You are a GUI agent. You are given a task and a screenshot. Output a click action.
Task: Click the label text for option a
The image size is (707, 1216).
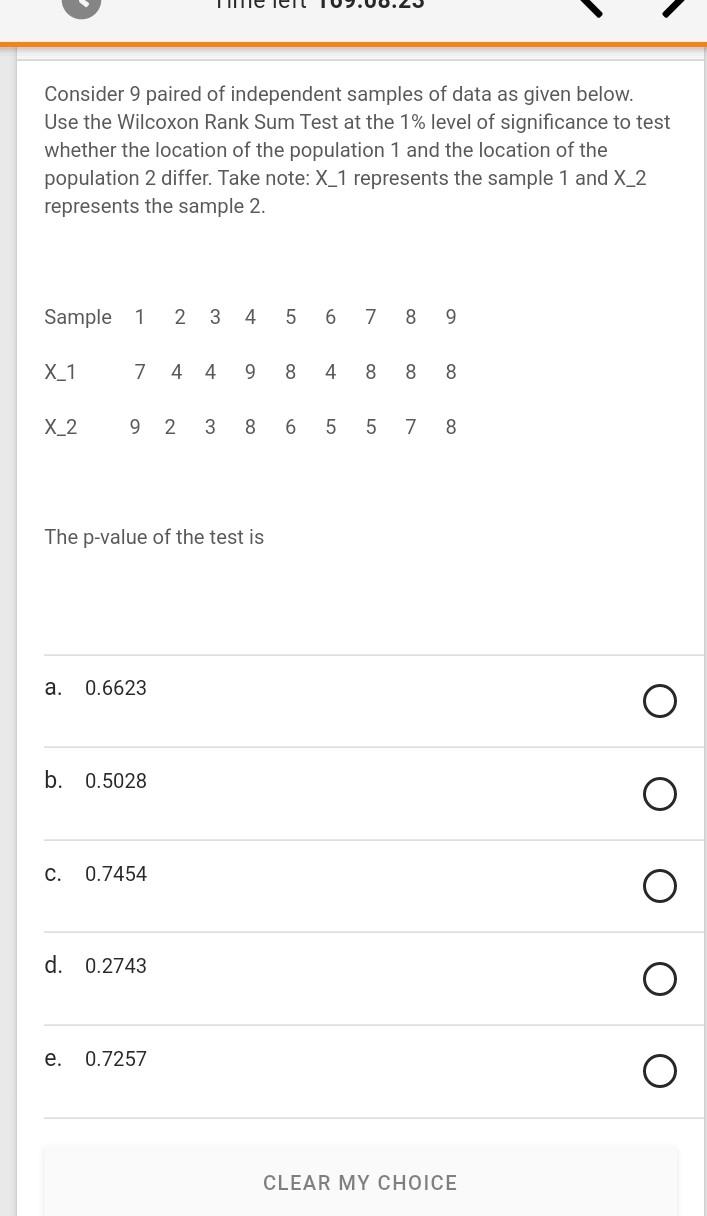click(x=115, y=688)
